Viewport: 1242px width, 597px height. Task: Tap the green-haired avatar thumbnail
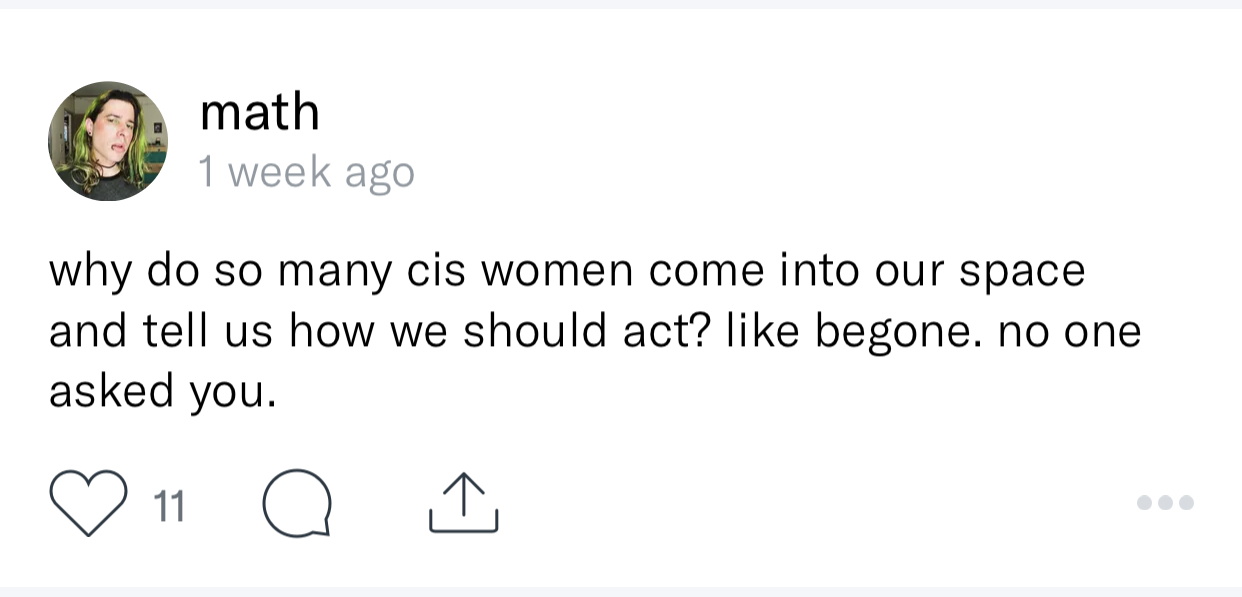[x=108, y=141]
